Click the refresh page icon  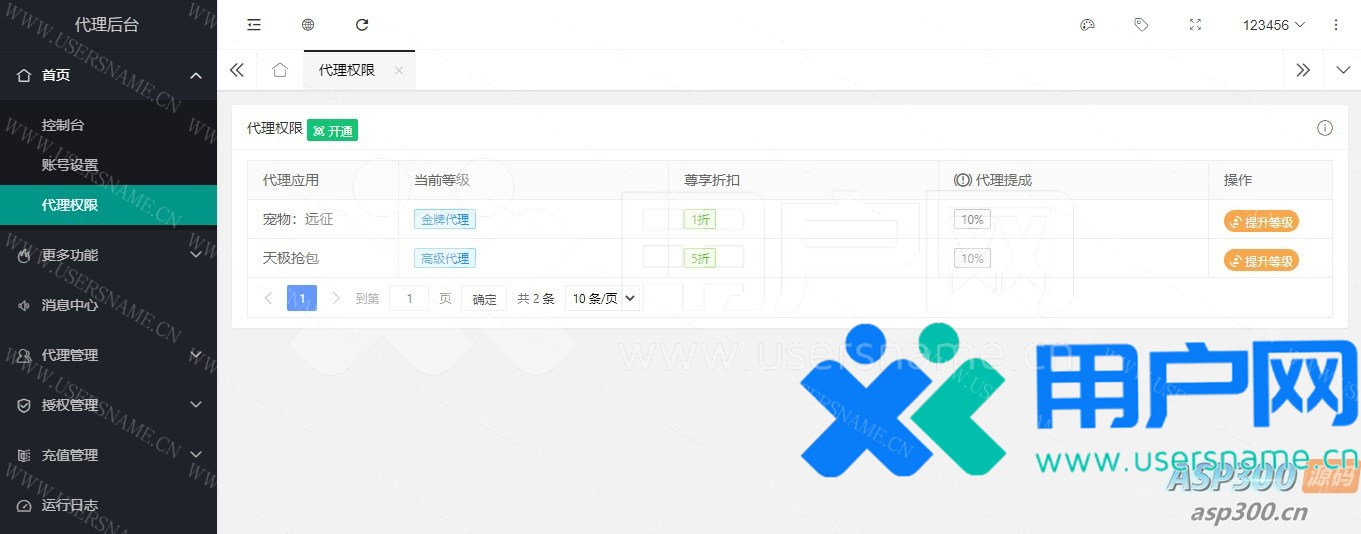click(x=362, y=25)
